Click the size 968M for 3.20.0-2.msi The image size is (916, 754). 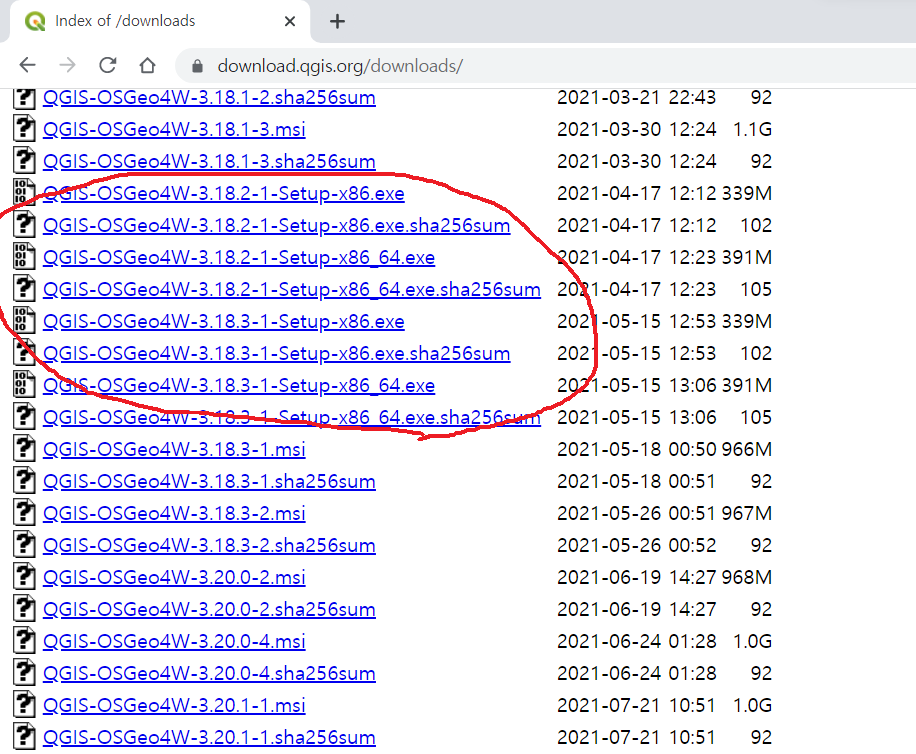(747, 578)
